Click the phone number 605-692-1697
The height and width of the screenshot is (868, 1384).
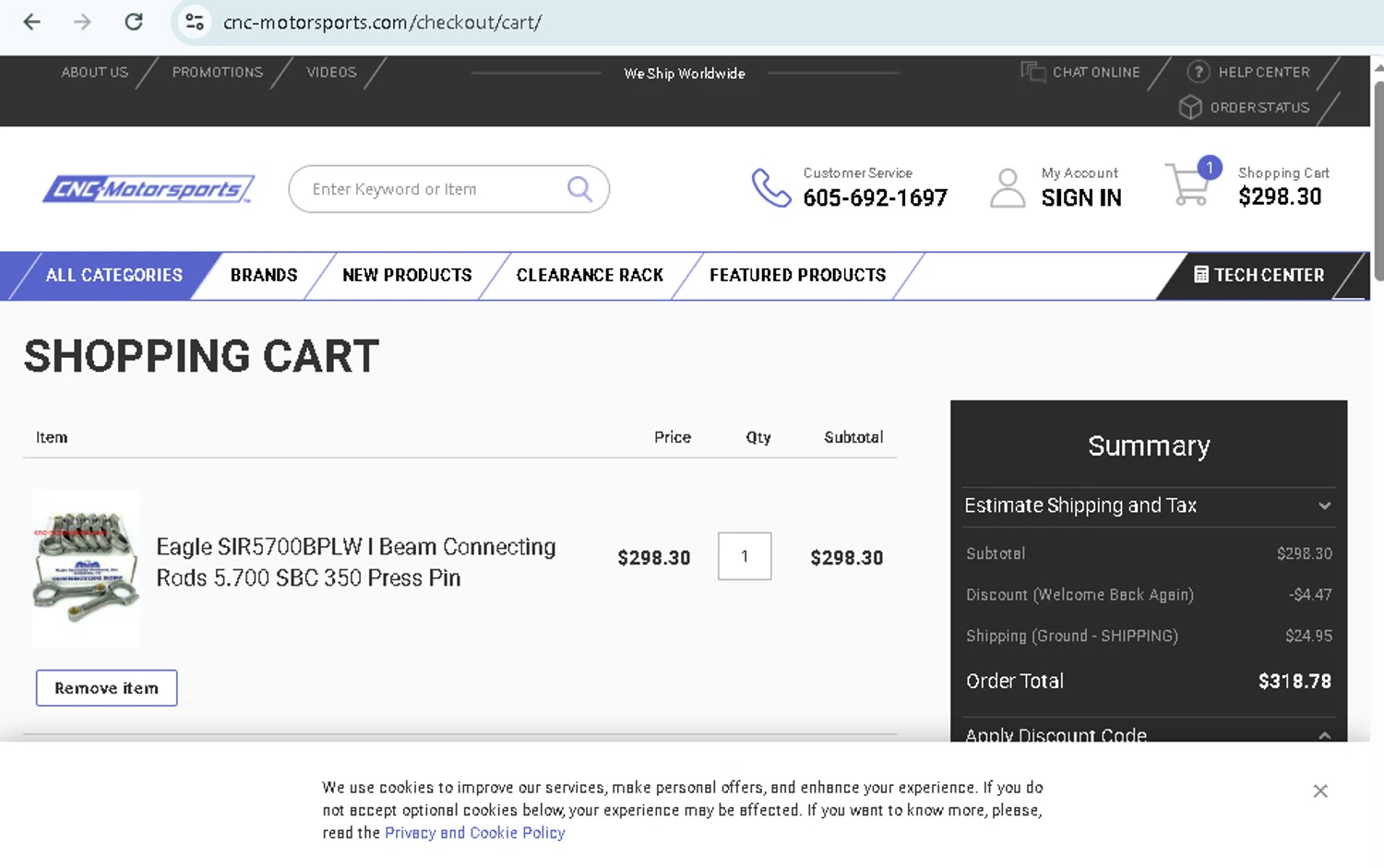pos(875,197)
